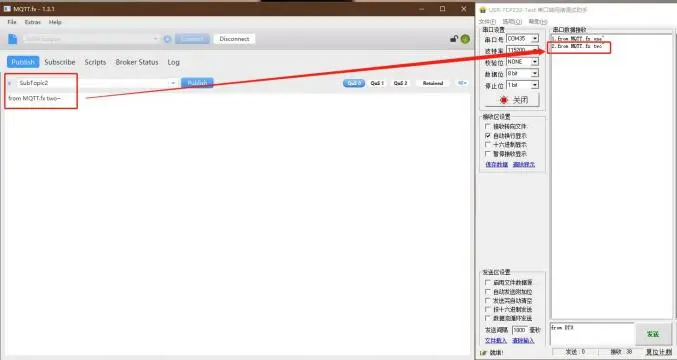677x360 pixels.
Task: Open the Extras menu in MQTT.fx
Action: tap(33, 22)
